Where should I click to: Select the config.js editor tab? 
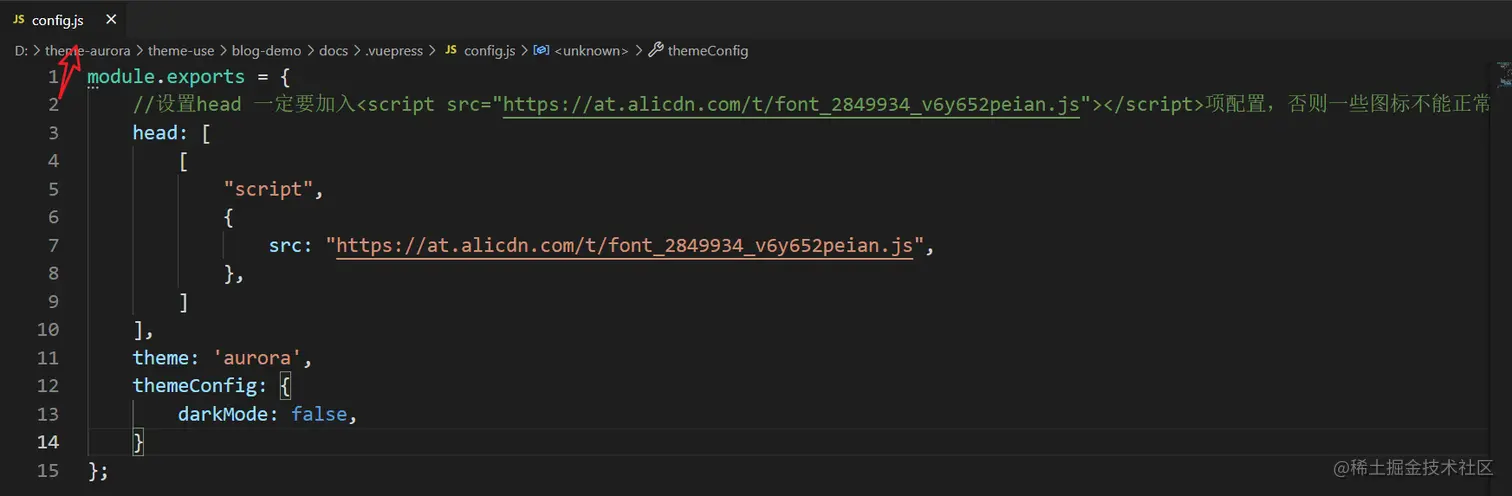[64, 20]
